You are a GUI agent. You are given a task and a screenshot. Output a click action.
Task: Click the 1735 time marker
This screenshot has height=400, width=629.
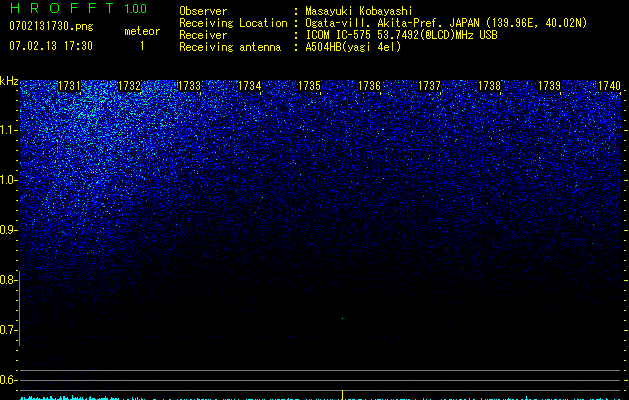tap(309, 86)
